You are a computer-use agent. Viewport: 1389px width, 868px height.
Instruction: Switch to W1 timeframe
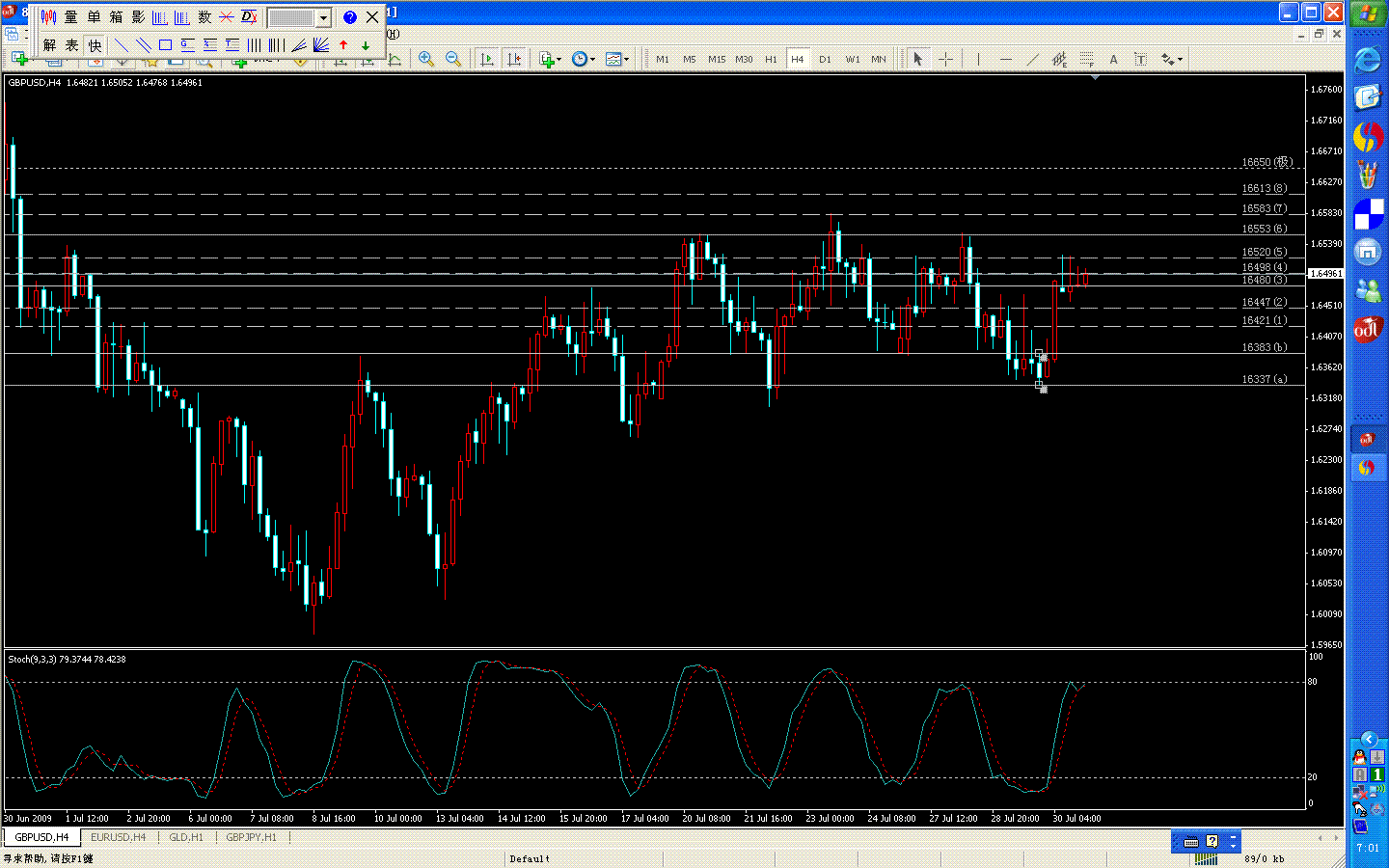pos(853,59)
